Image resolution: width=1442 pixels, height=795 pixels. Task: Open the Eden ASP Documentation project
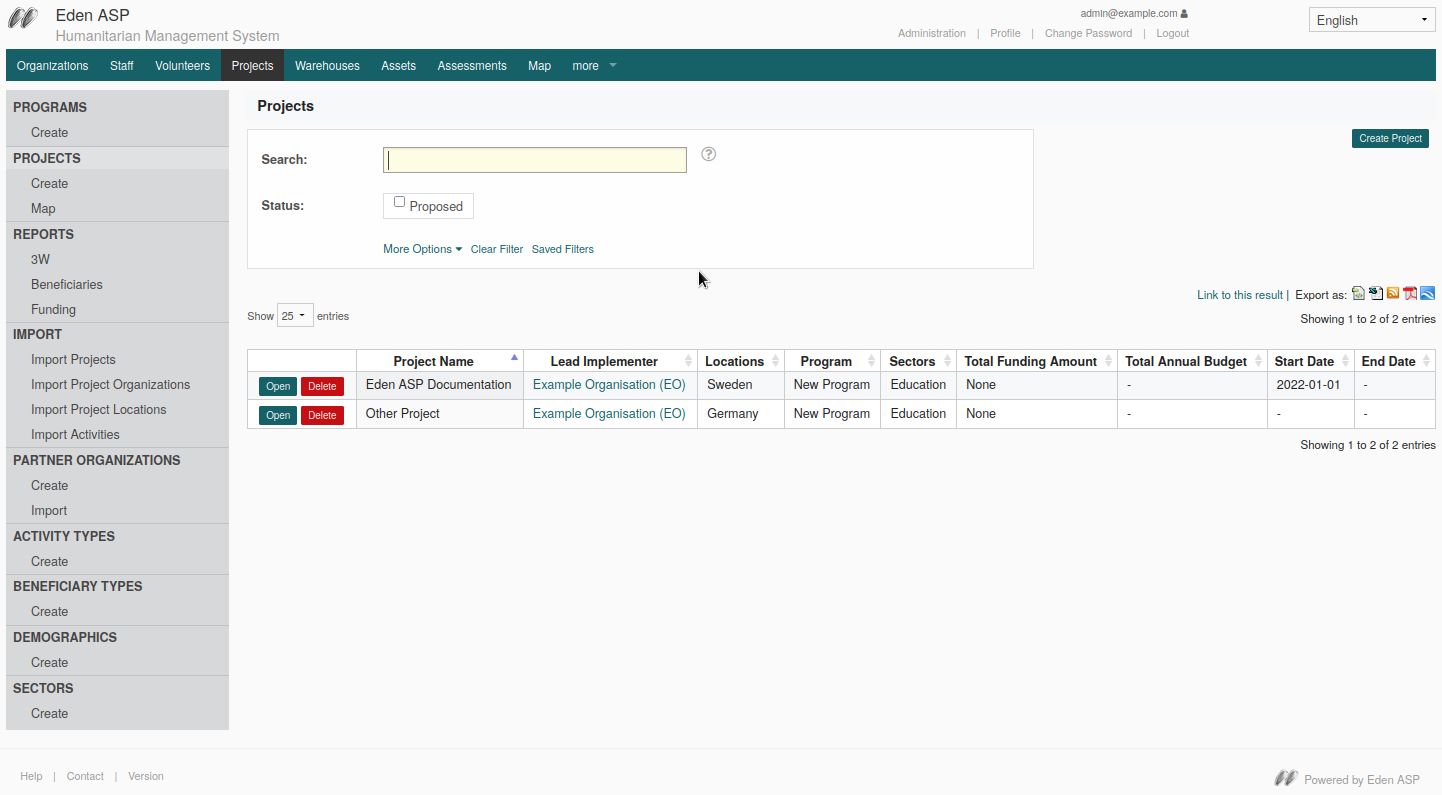pyautogui.click(x=278, y=386)
